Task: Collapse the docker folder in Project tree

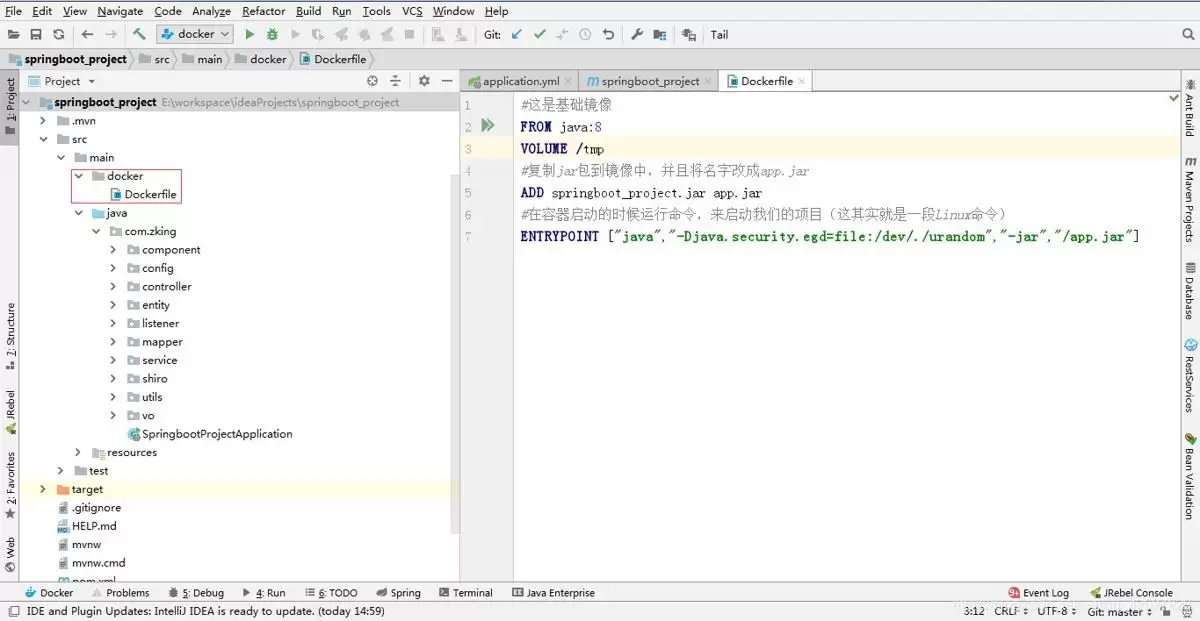Action: coord(78,175)
